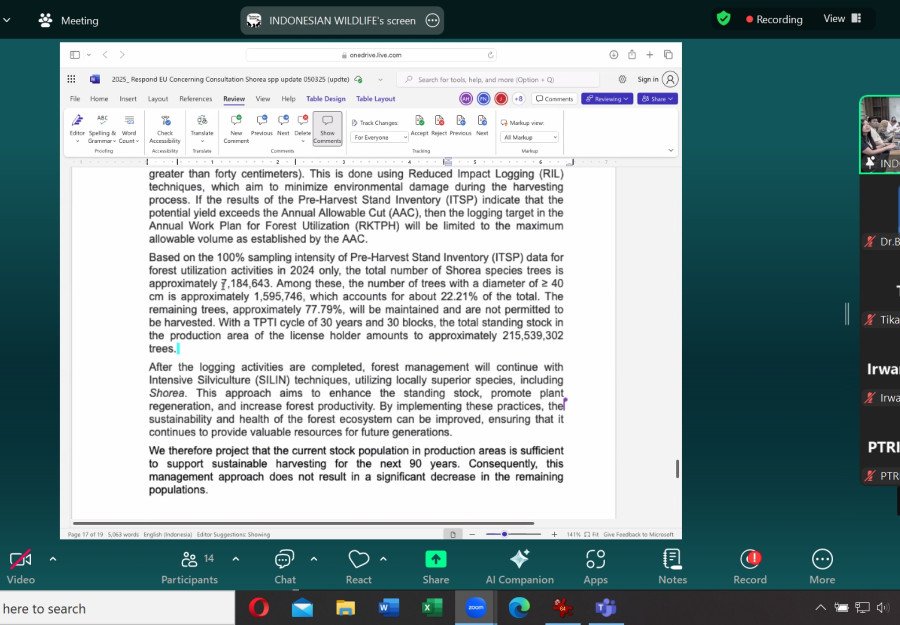Open the Zoom Notes panel
Screen dimensions: 900x625
click(672, 566)
